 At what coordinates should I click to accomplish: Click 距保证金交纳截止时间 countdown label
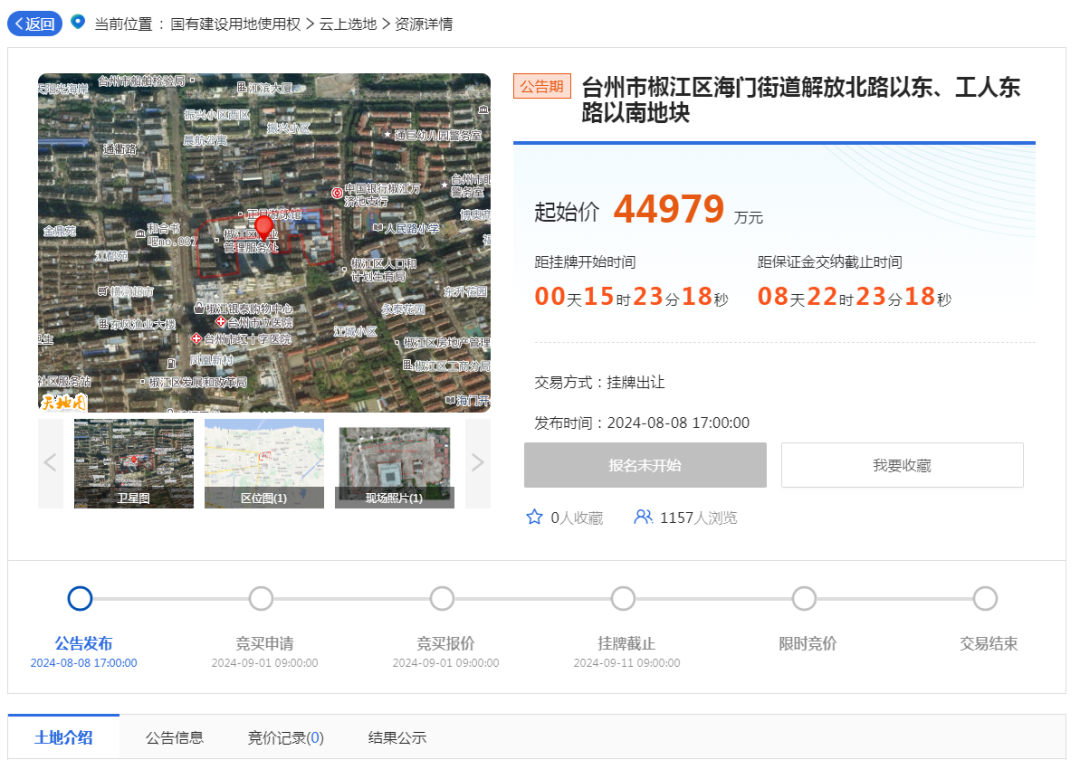pyautogui.click(x=830, y=262)
